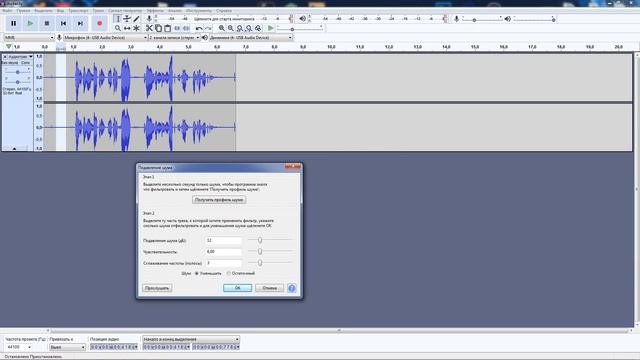
Task: Zoom in on the waveform
Action: click(222, 28)
